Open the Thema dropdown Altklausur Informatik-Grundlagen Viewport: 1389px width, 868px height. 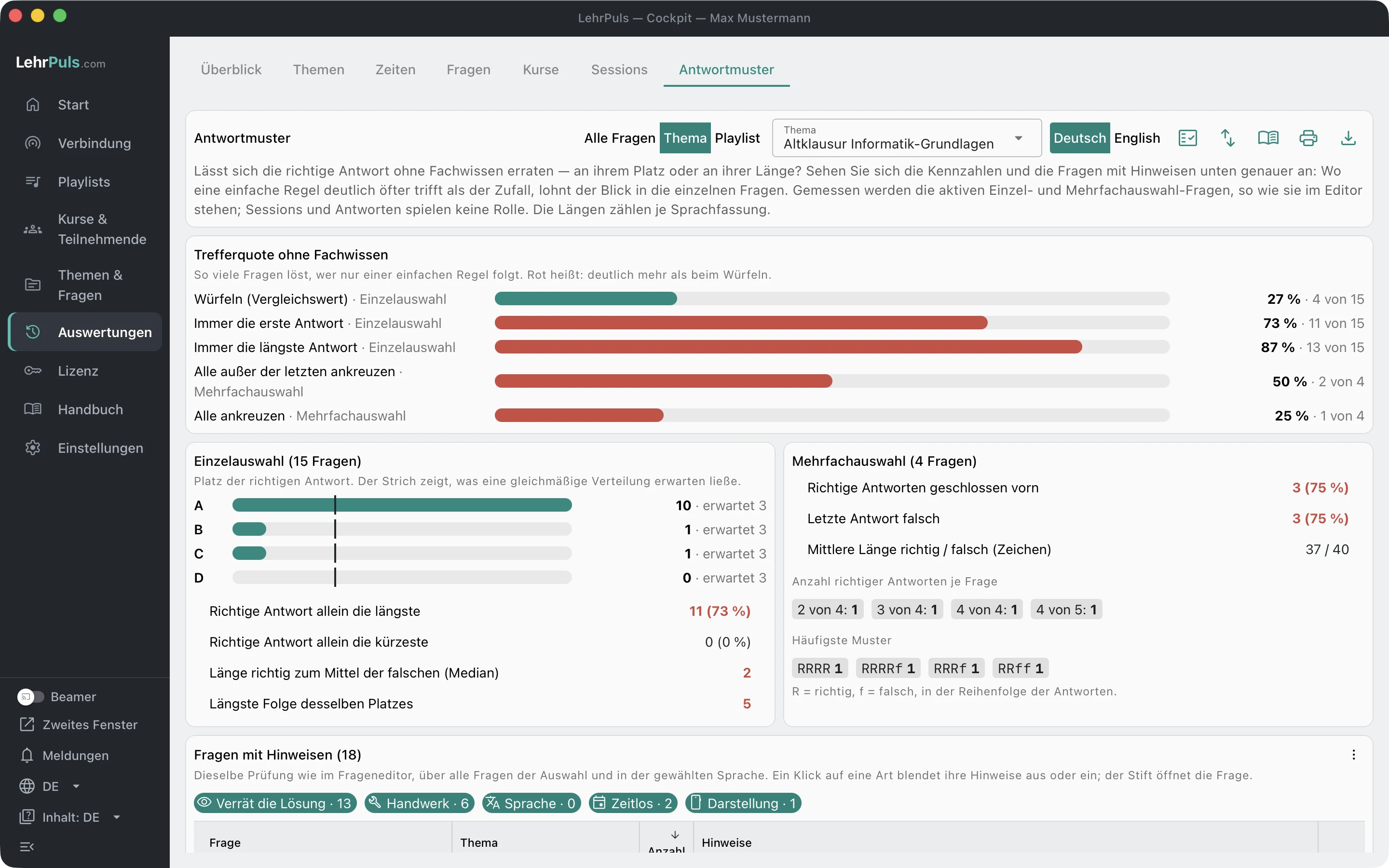906,138
